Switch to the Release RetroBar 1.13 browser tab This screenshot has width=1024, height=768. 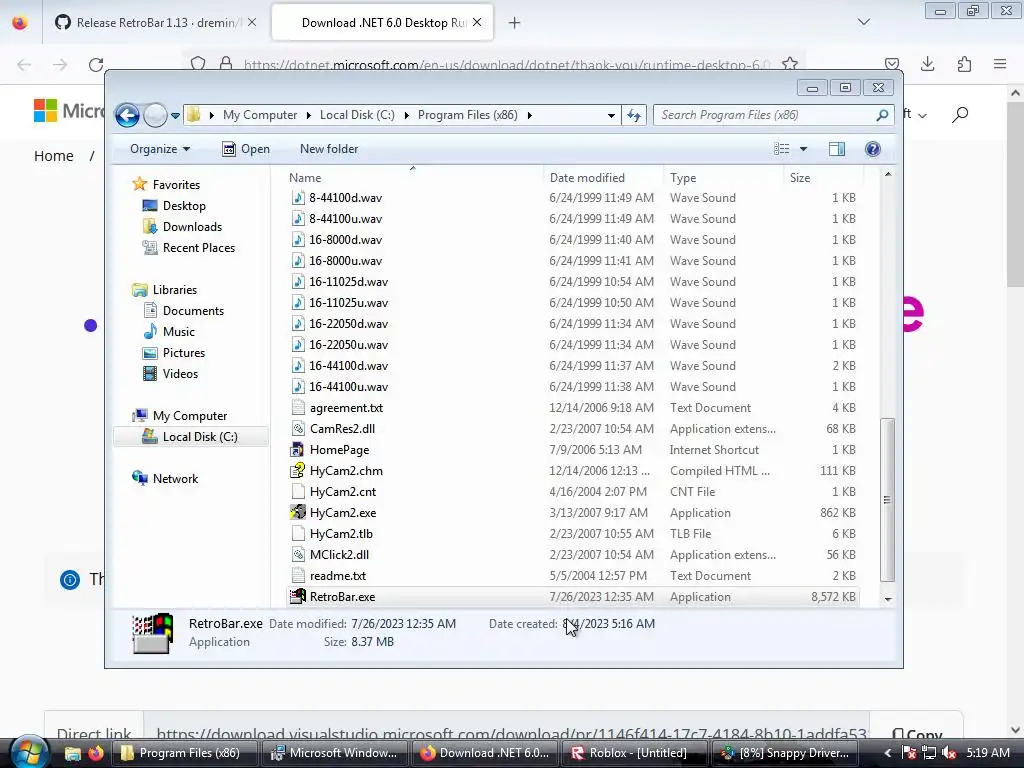coord(155,23)
